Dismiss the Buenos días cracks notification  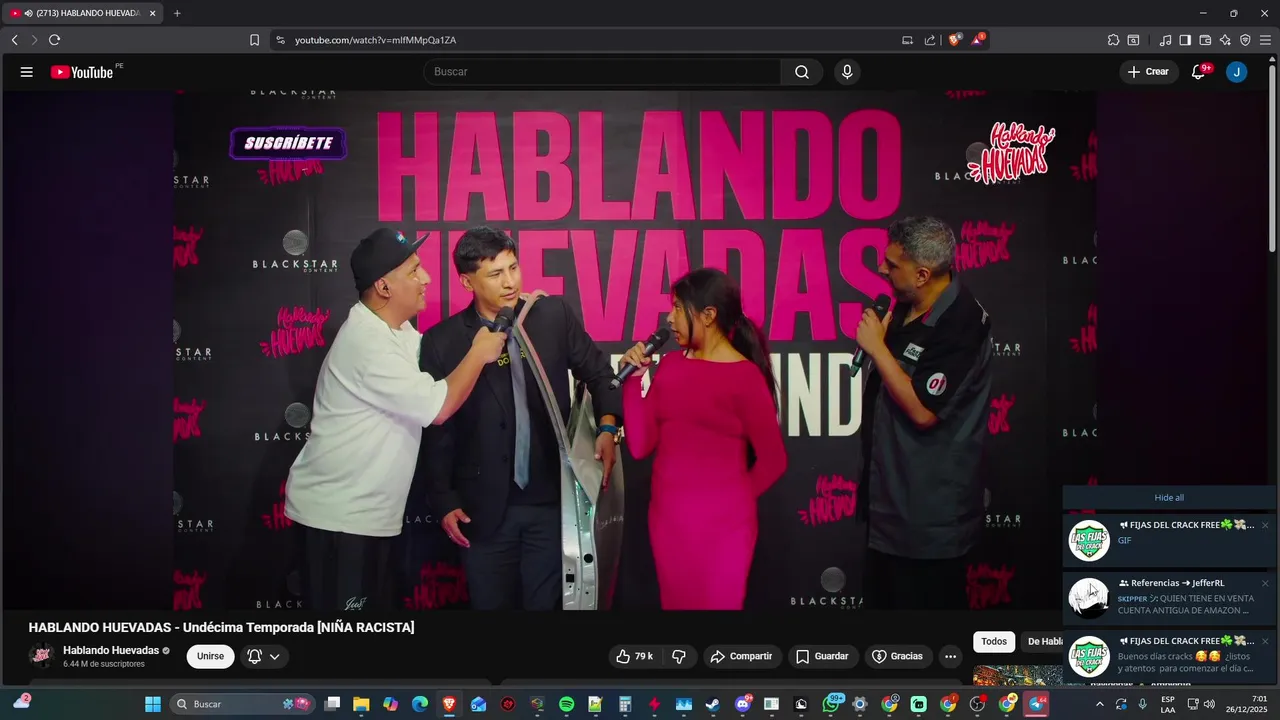(1265, 641)
